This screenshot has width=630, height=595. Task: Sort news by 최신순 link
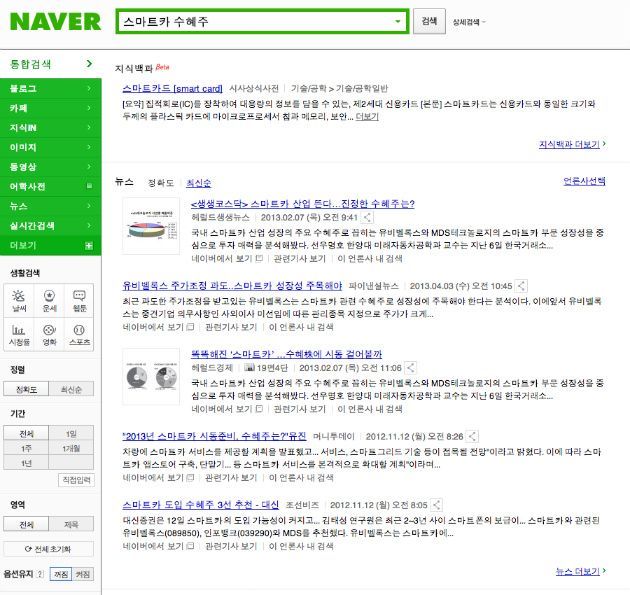click(198, 183)
